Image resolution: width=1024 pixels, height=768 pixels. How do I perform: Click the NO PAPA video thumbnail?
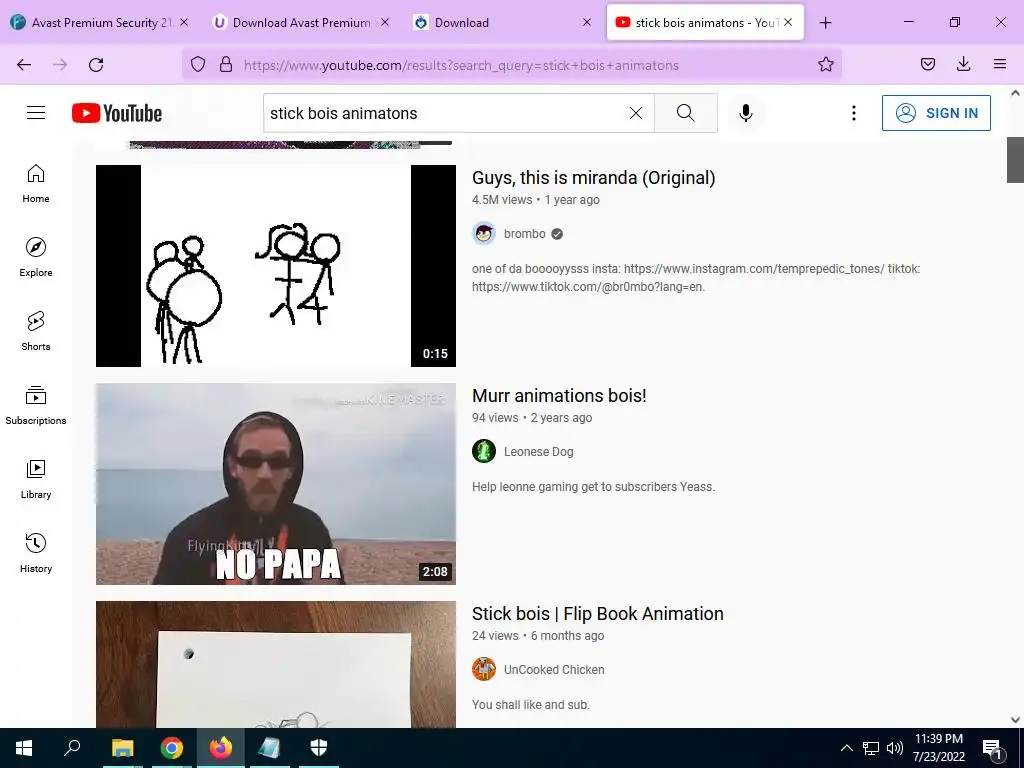point(276,484)
